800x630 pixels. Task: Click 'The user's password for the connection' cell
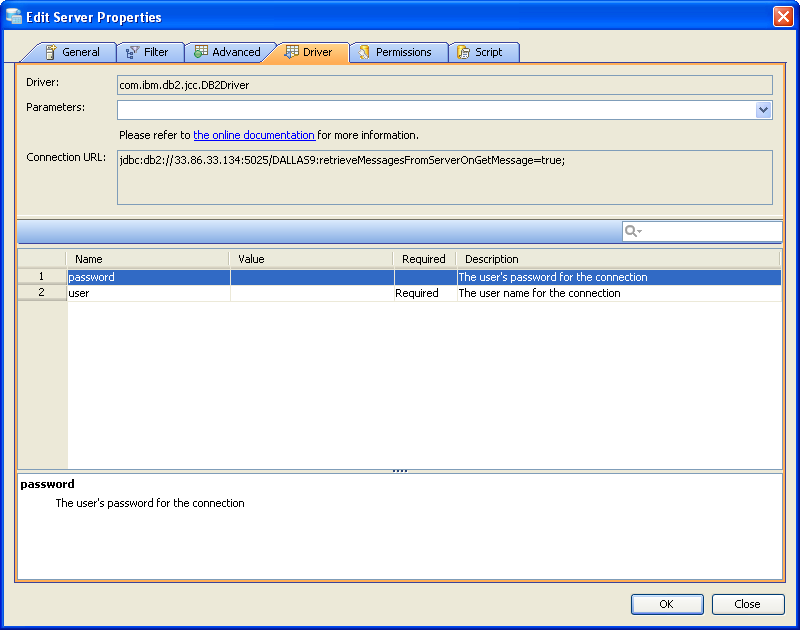point(619,277)
